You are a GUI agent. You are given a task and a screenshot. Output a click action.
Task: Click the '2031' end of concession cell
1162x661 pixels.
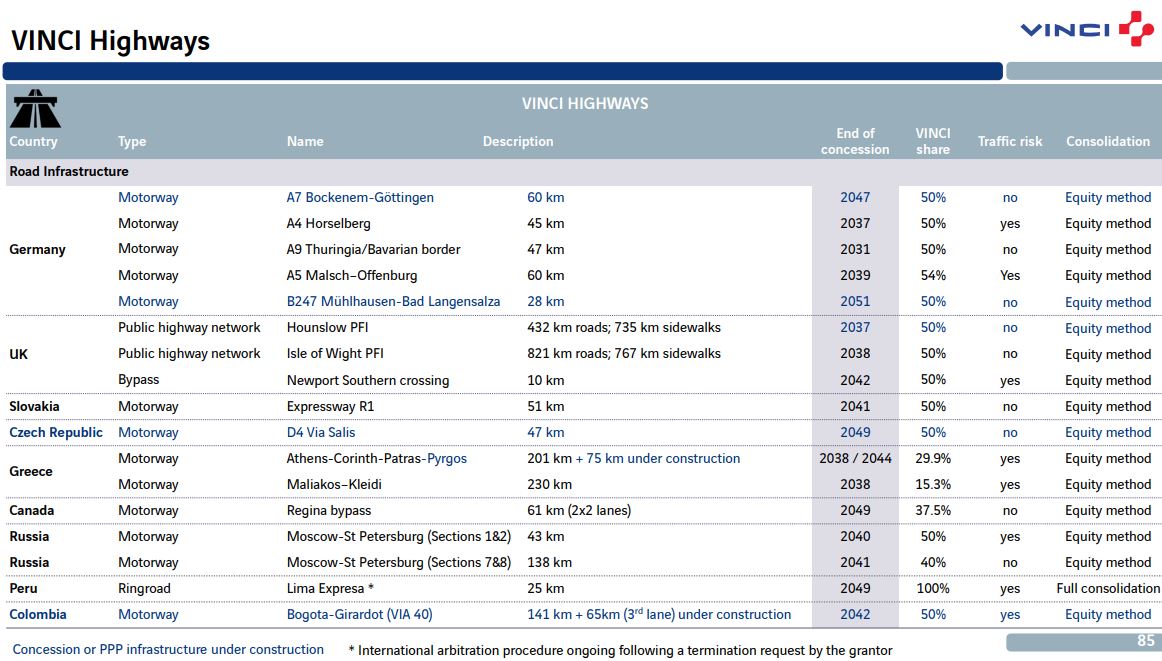point(855,249)
